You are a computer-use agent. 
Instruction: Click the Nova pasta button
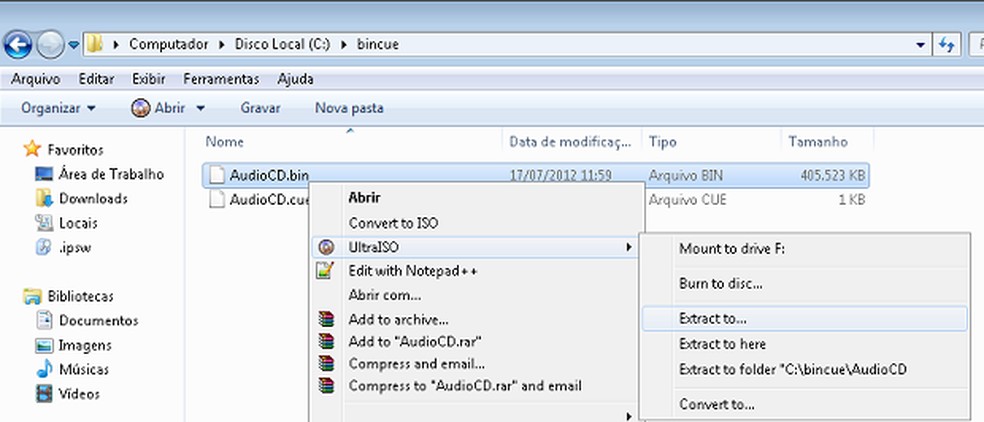point(349,108)
